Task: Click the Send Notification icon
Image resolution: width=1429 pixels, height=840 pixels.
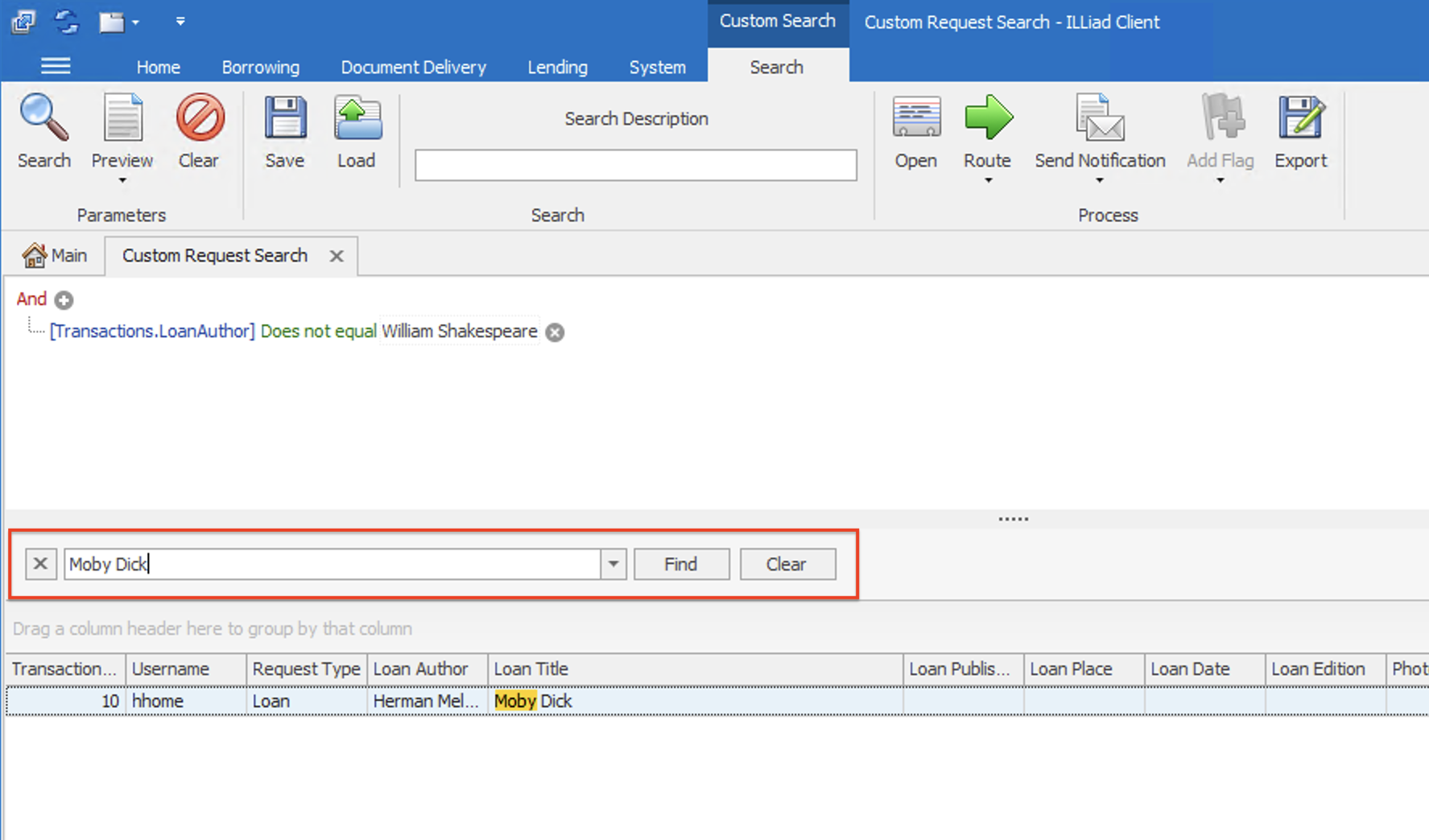Action: [x=1099, y=121]
